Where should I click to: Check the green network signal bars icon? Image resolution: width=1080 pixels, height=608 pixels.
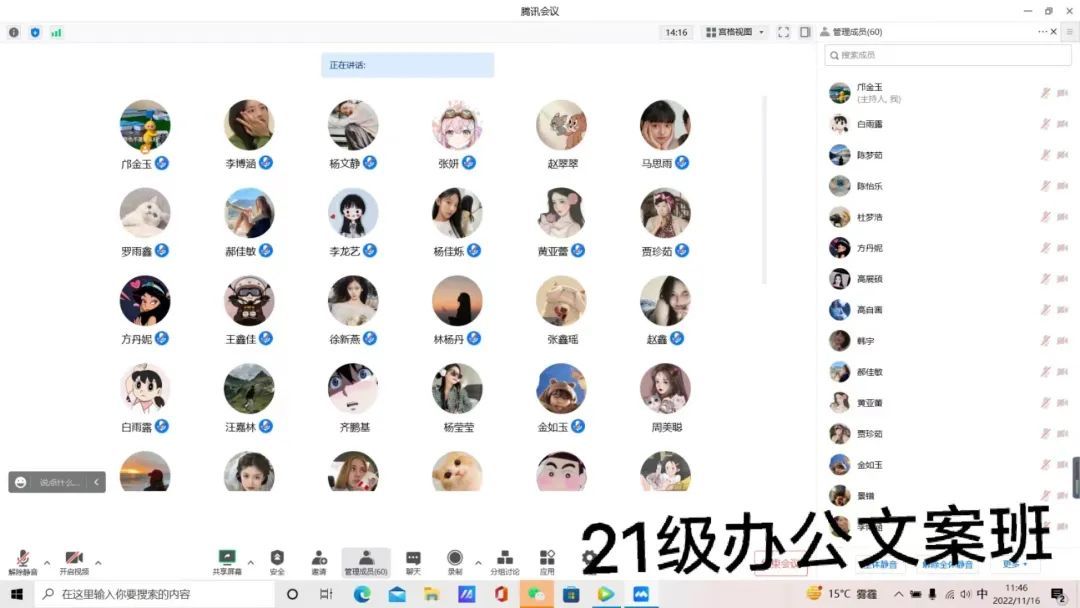click(x=56, y=32)
